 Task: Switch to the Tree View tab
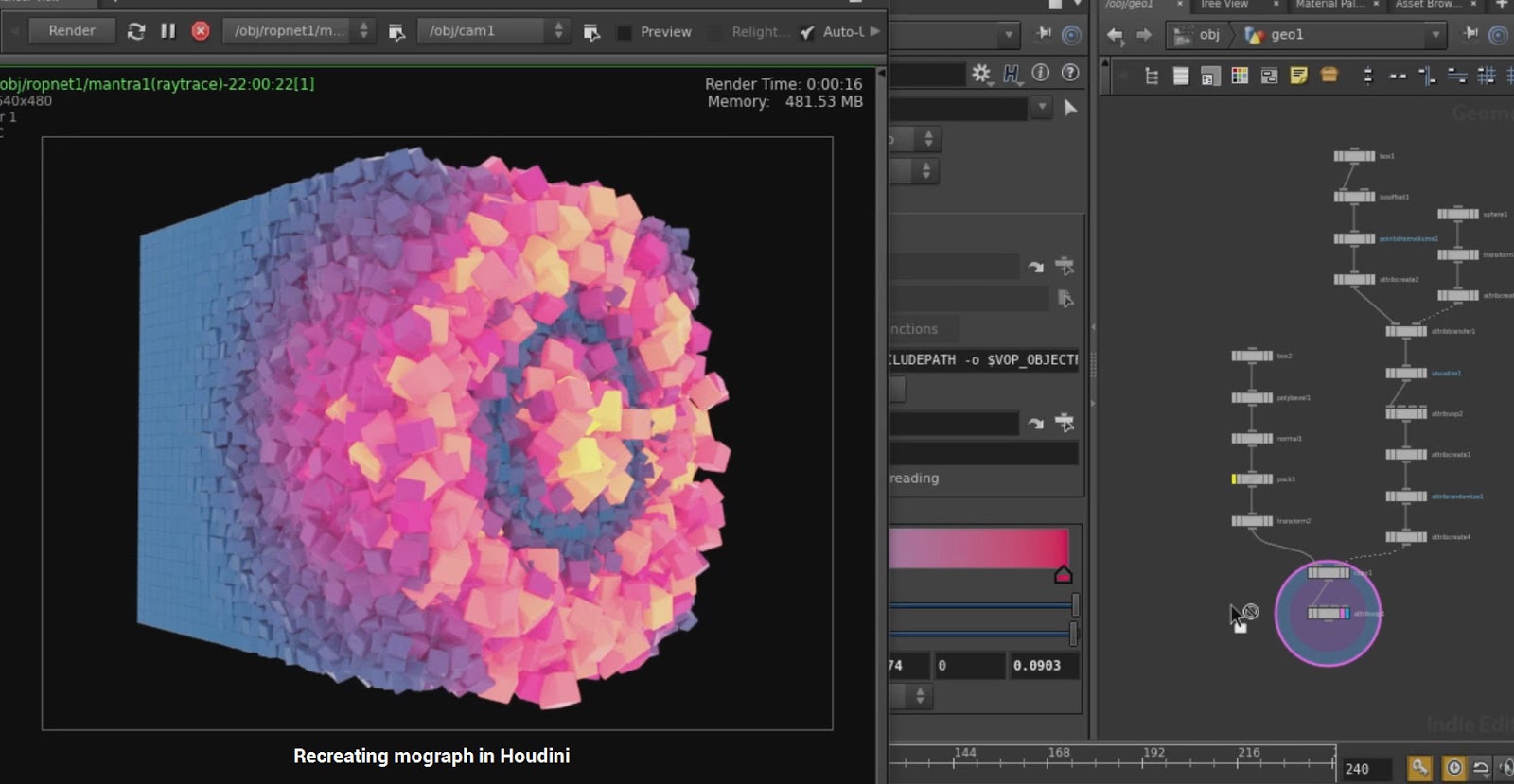click(x=1224, y=5)
